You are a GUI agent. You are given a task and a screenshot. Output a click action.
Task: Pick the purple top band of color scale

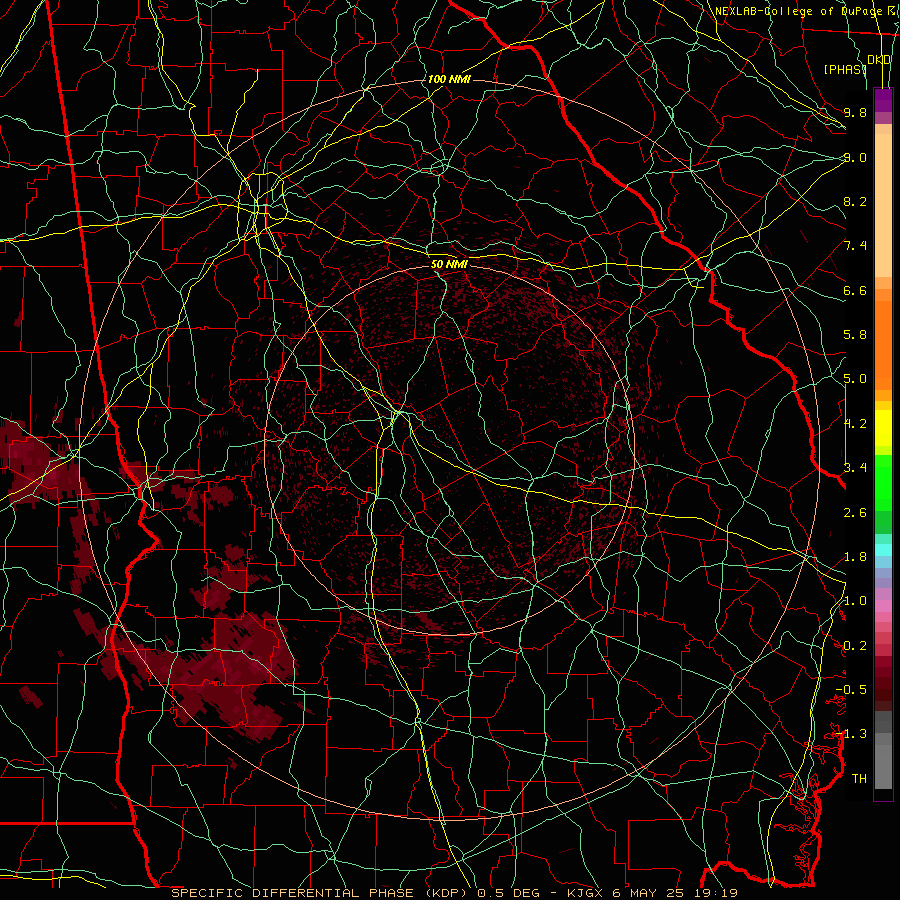(883, 100)
